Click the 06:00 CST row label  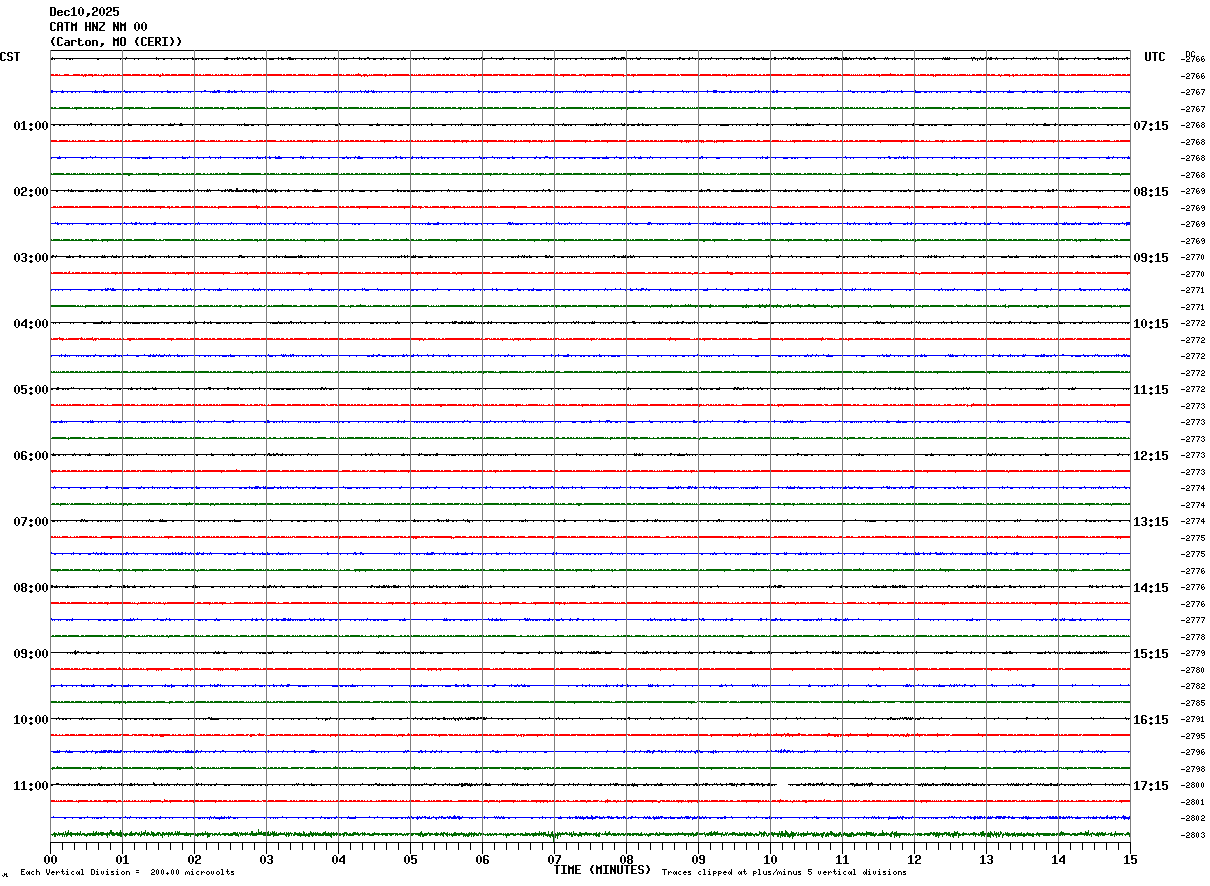[31, 456]
